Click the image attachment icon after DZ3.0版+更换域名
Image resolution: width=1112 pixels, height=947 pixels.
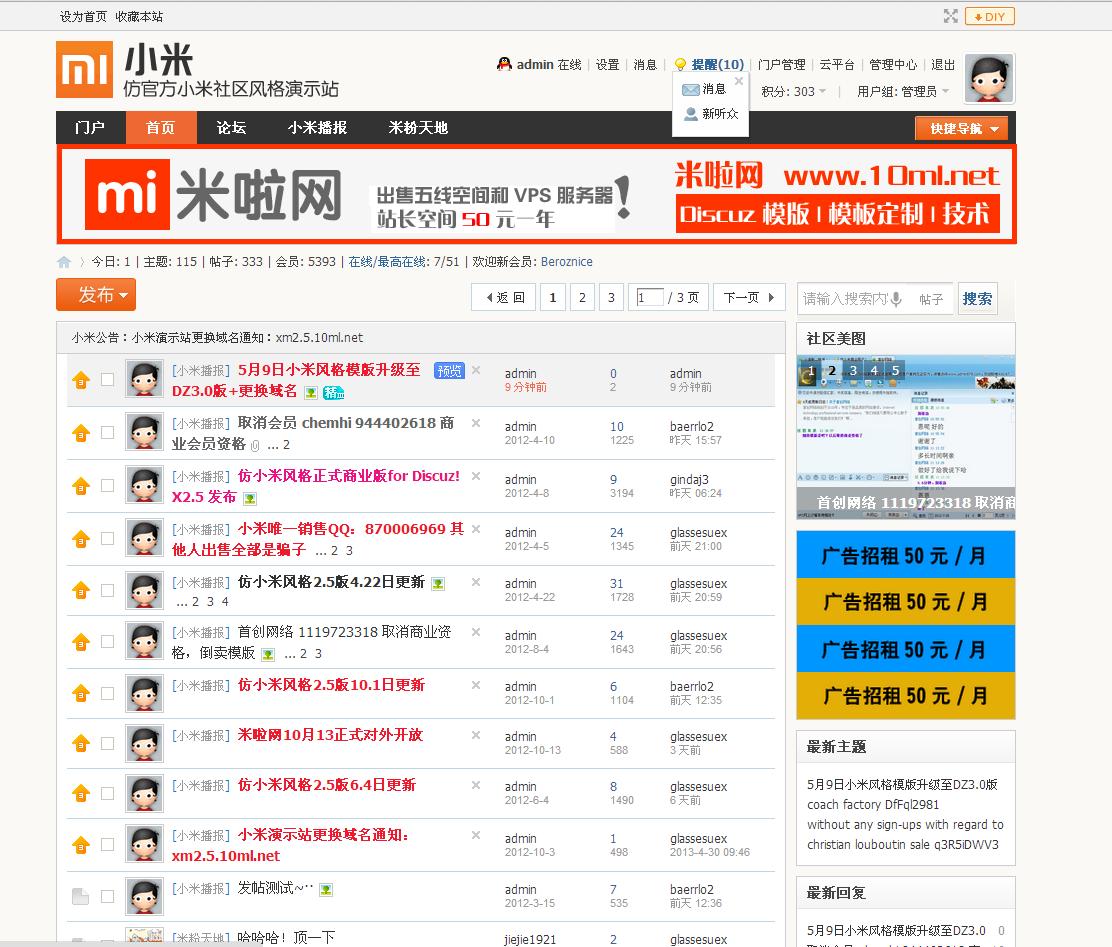311,392
